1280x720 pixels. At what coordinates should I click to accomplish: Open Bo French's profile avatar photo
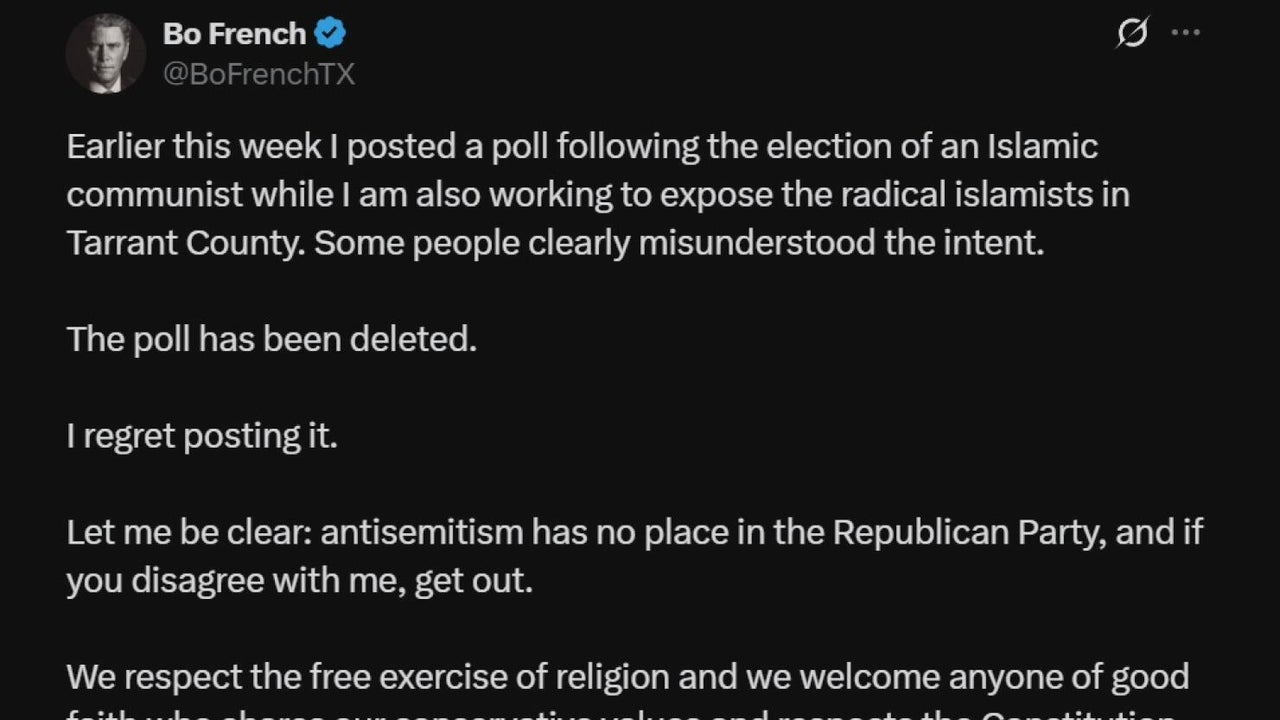click(x=106, y=54)
